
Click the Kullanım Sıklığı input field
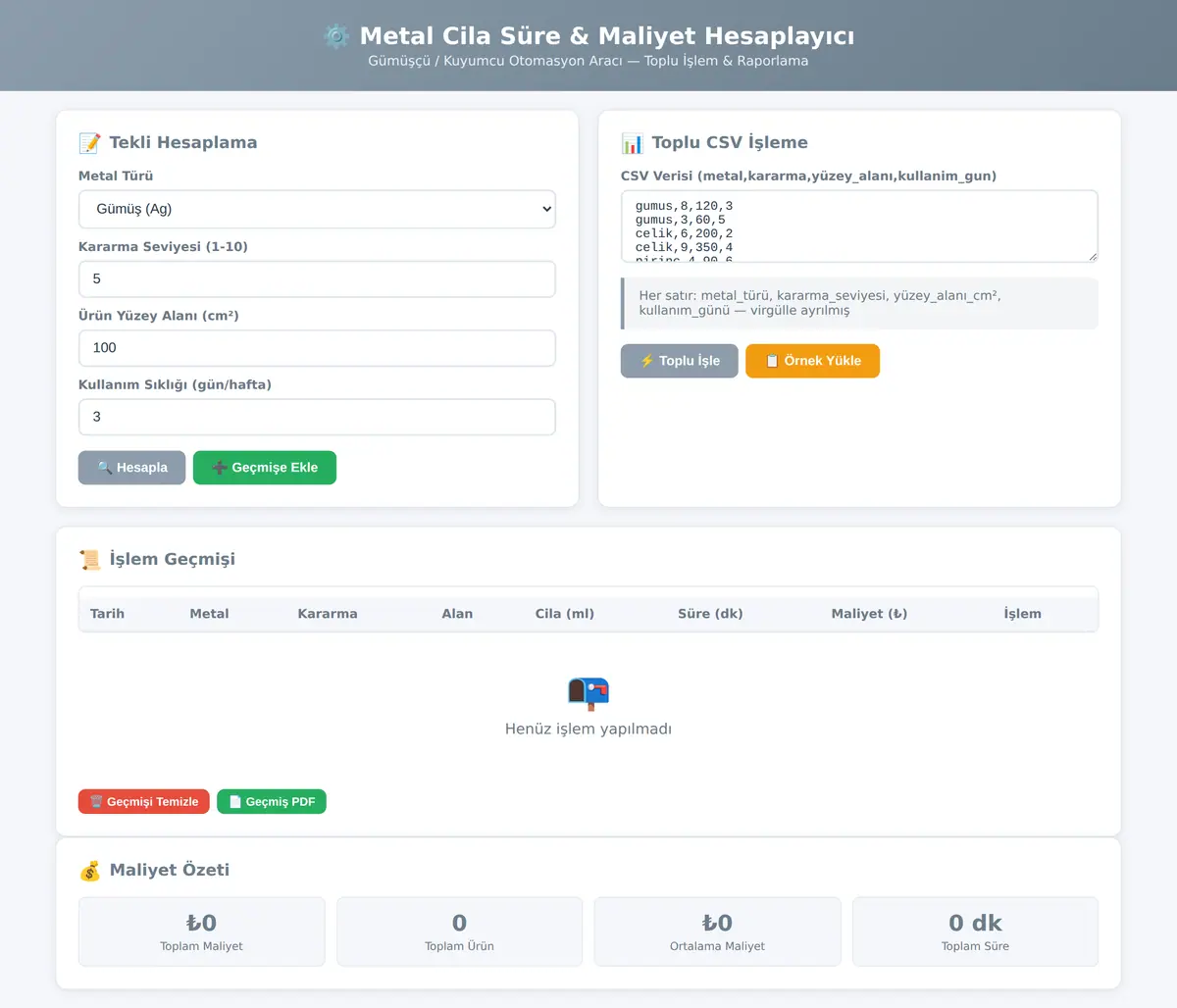click(317, 417)
